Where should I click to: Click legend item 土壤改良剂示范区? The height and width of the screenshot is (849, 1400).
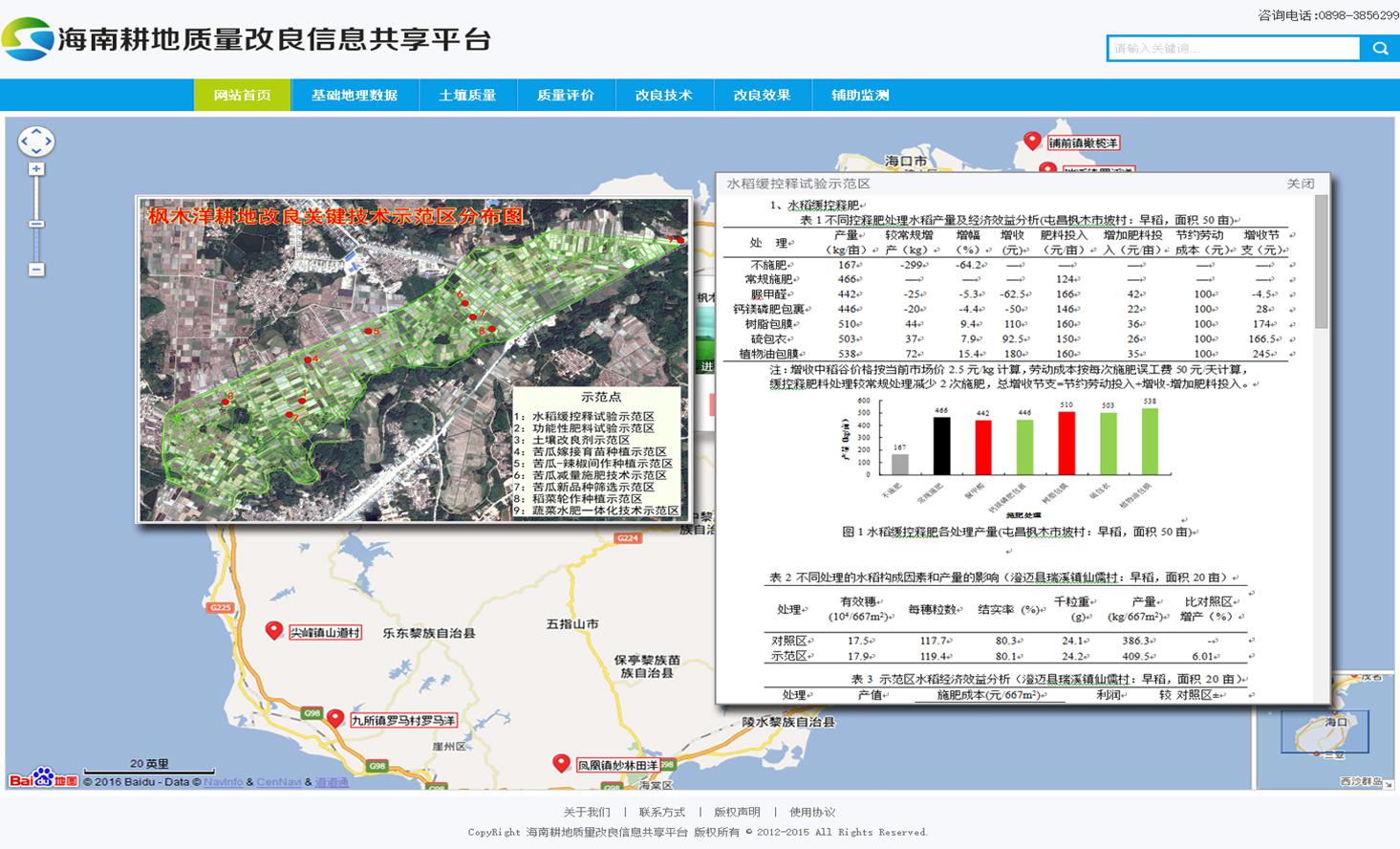571,440
